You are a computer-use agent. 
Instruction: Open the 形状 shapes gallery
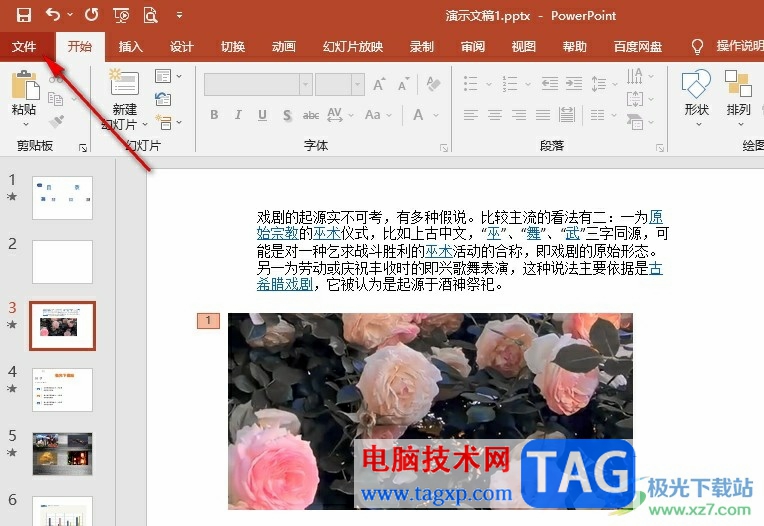pyautogui.click(x=696, y=97)
